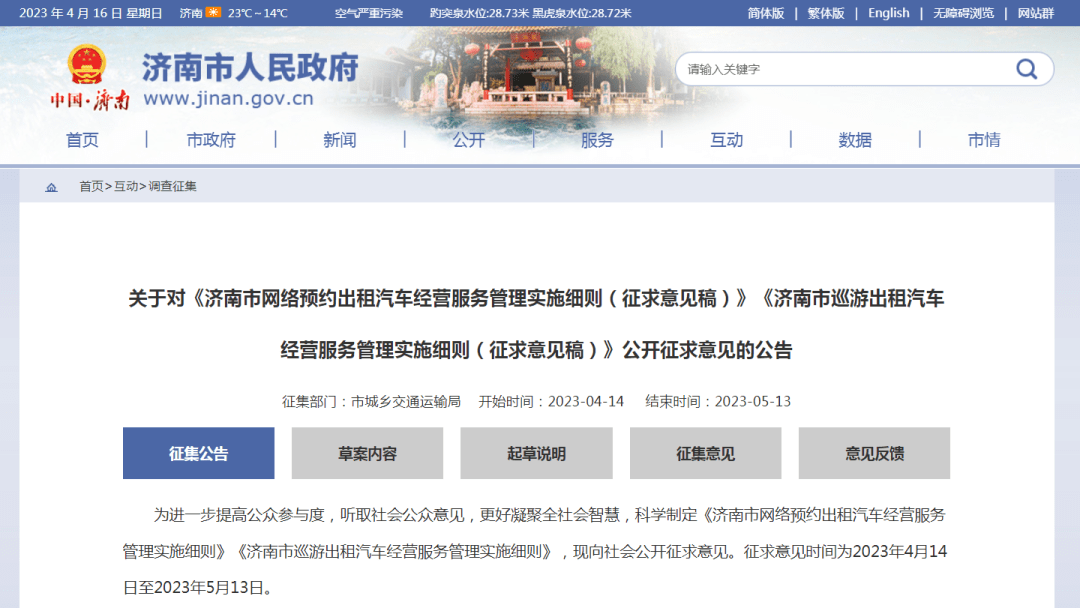Open the 起草说明 tab
Viewport: 1080px width, 608px height.
pyautogui.click(x=536, y=453)
